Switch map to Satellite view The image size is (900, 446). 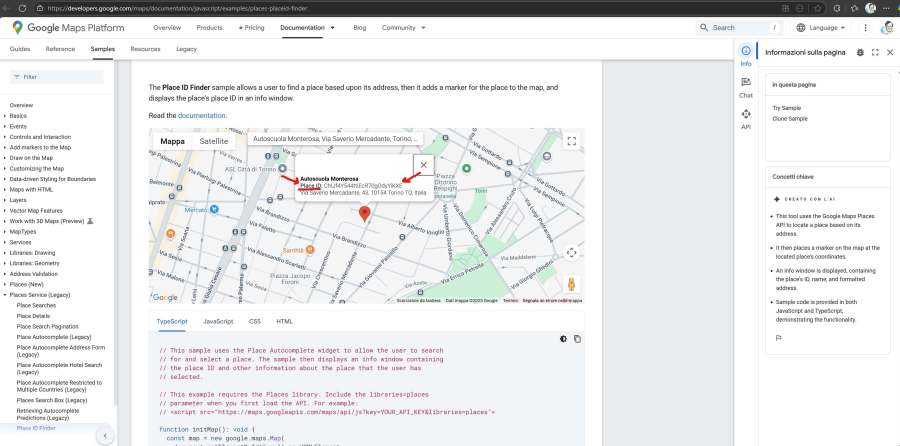point(214,142)
